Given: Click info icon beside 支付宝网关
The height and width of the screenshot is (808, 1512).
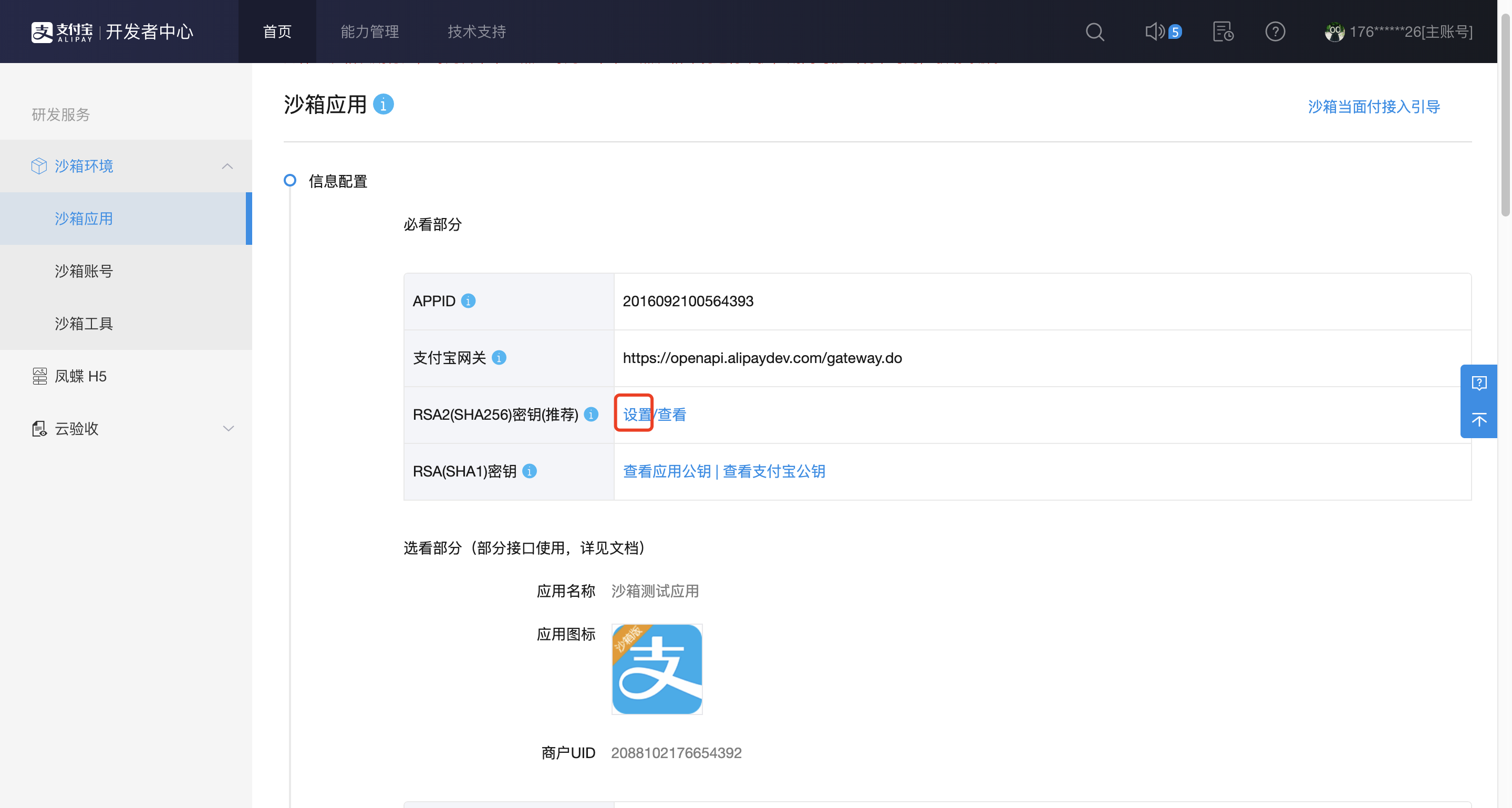Looking at the screenshot, I should pos(499,358).
